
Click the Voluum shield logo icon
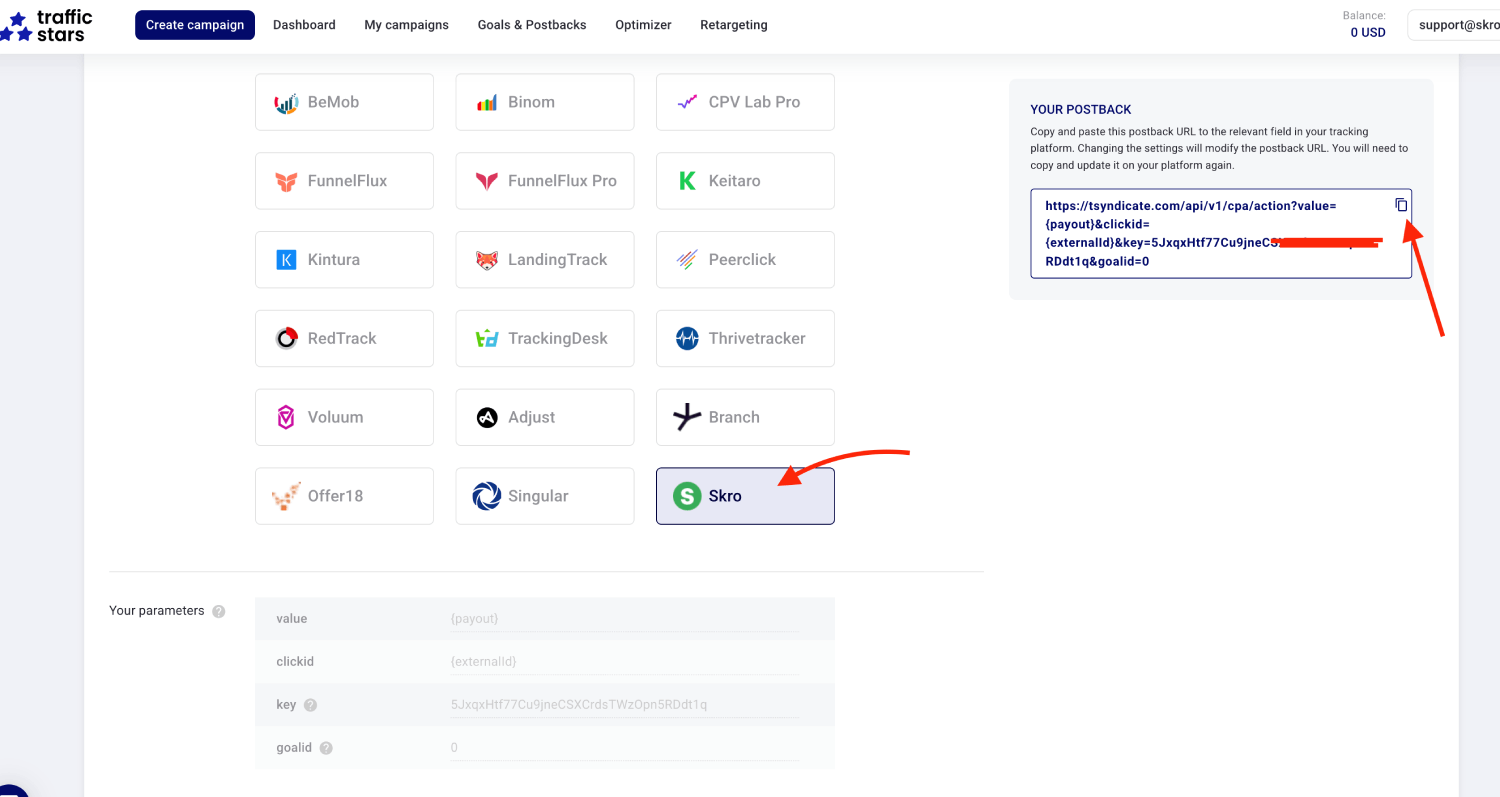pyautogui.click(x=287, y=417)
